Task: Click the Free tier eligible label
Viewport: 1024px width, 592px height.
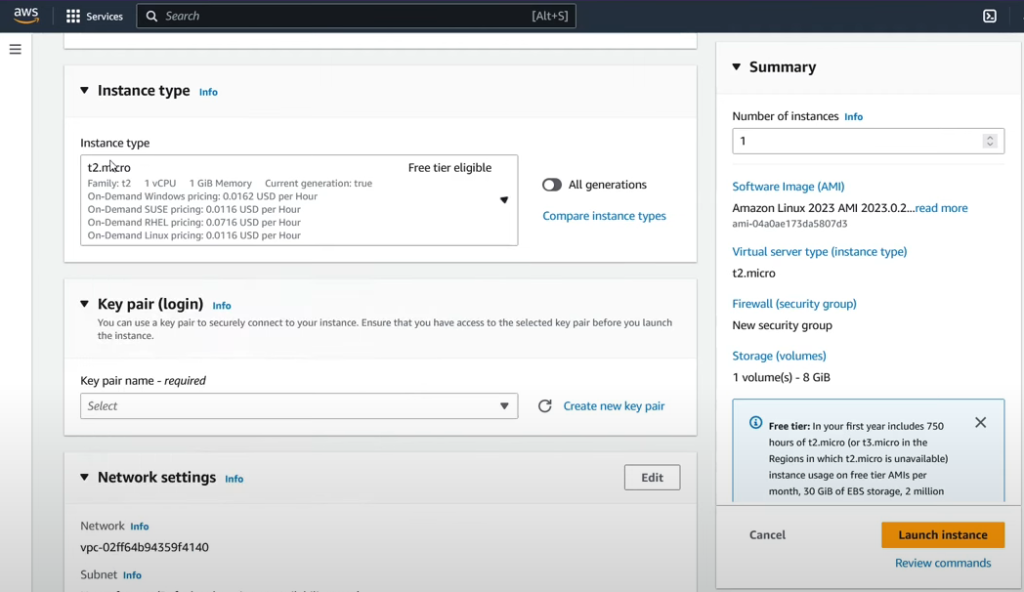Action: pyautogui.click(x=450, y=168)
